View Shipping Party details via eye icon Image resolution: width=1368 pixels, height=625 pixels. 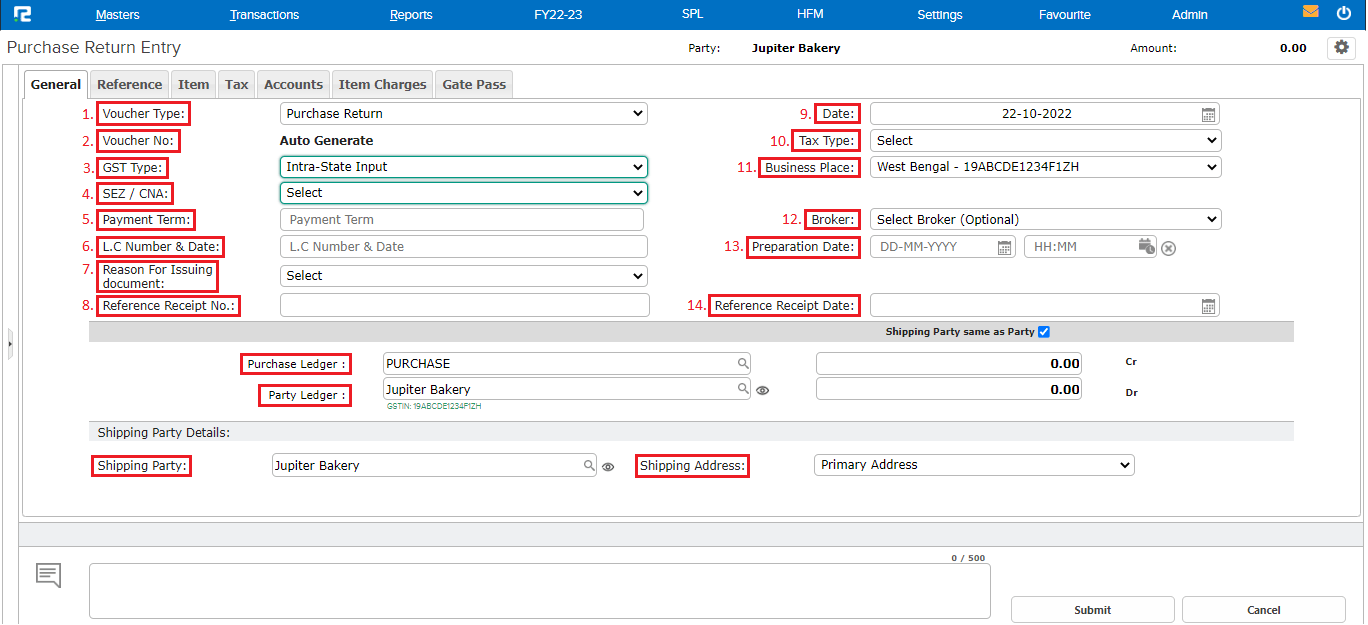pos(608,466)
